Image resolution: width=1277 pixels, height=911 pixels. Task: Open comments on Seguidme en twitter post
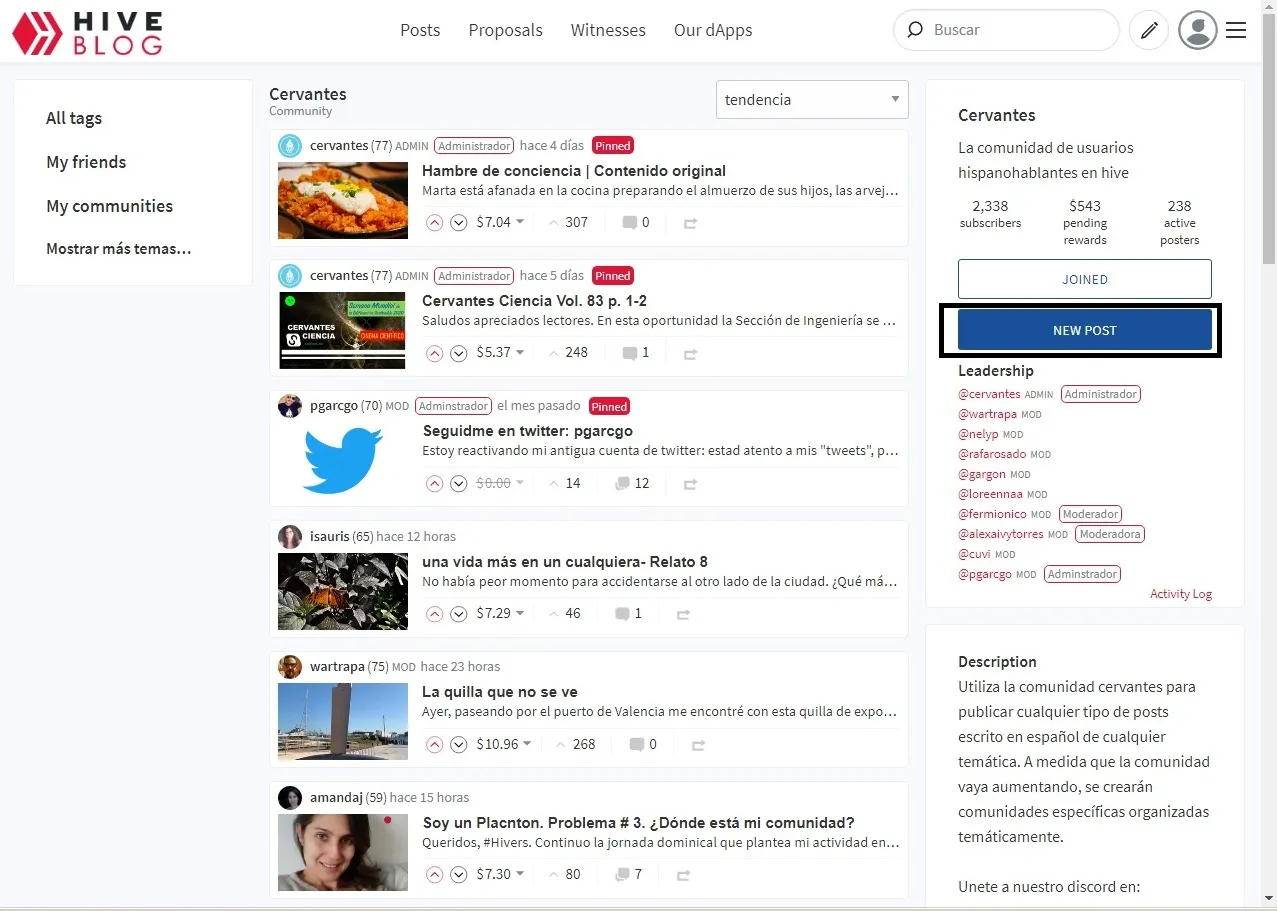pyautogui.click(x=633, y=483)
